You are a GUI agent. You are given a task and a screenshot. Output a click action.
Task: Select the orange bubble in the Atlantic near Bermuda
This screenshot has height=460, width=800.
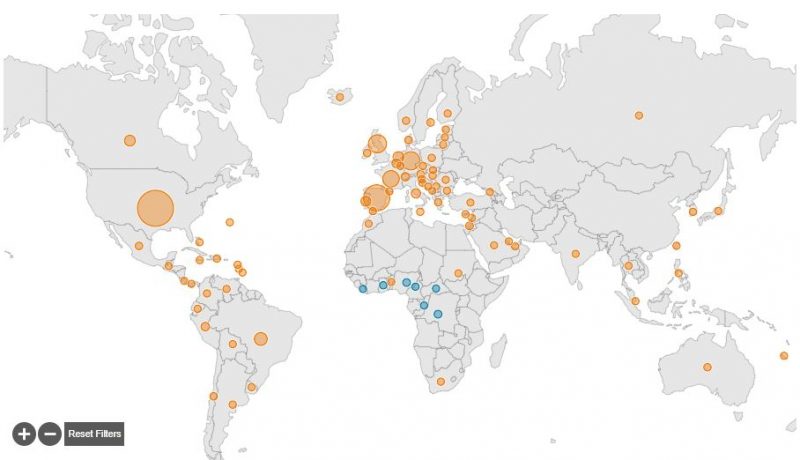point(230,222)
